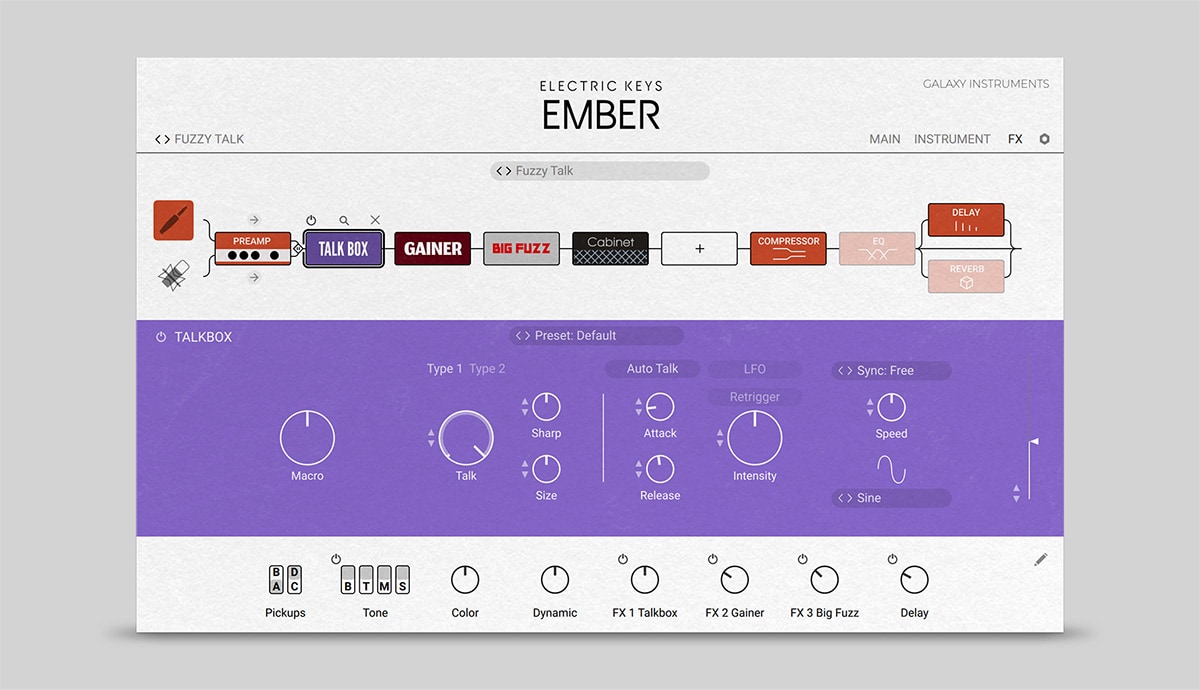The width and height of the screenshot is (1200, 690).
Task: Toggle the TALKBOX panel power button
Action: pyautogui.click(x=161, y=337)
